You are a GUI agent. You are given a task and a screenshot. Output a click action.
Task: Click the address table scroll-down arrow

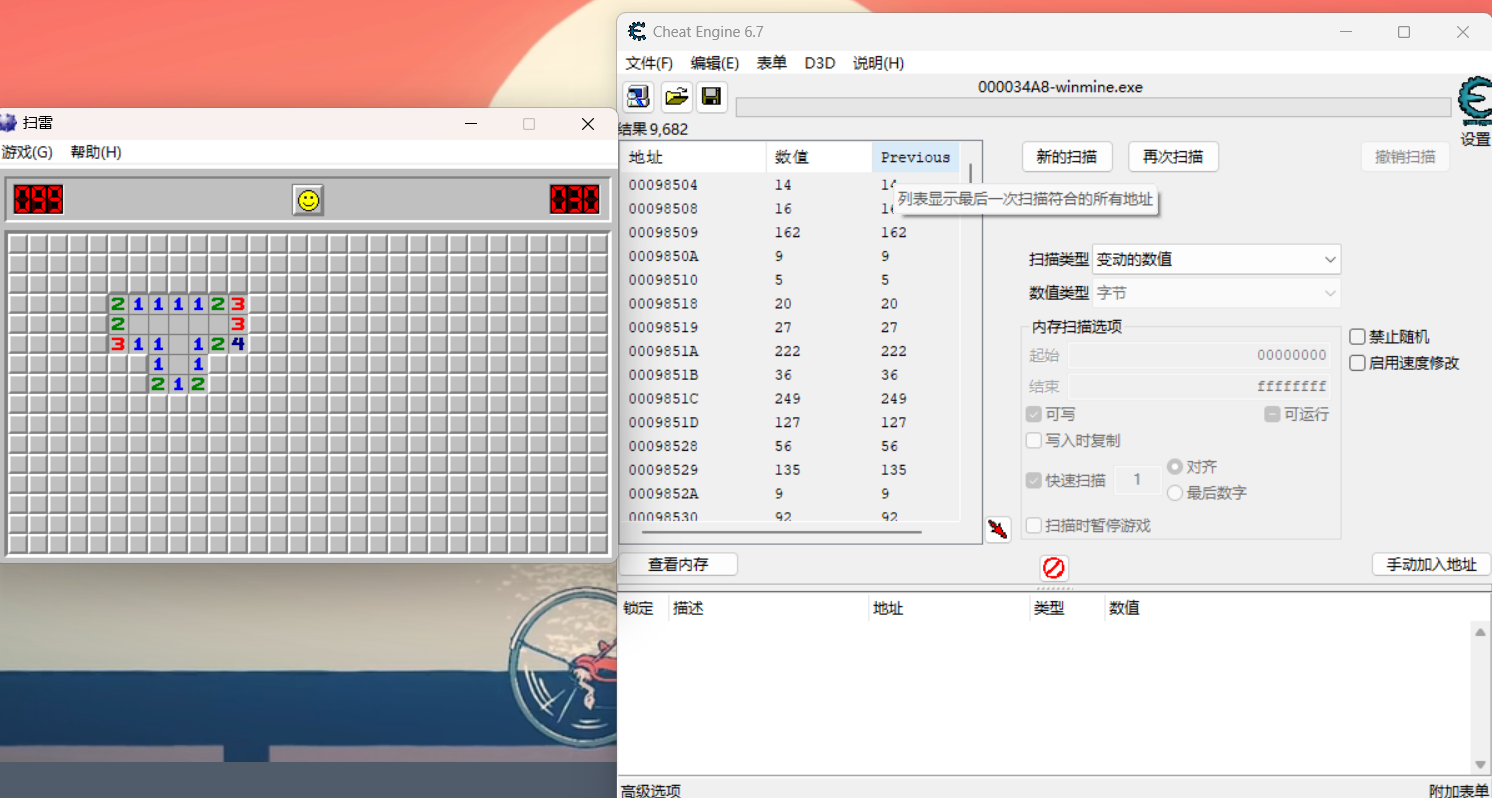tap(1480, 765)
